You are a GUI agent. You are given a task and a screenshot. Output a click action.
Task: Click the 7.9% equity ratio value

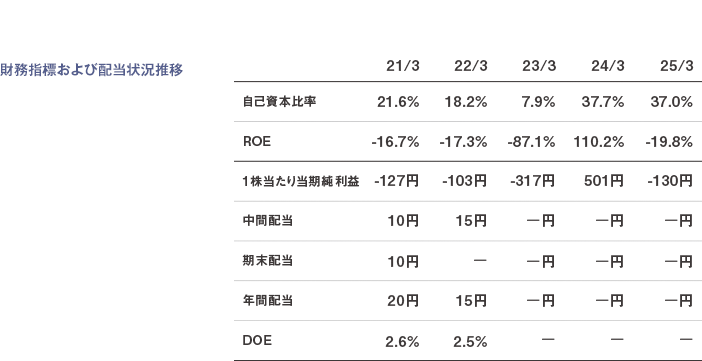click(x=539, y=103)
